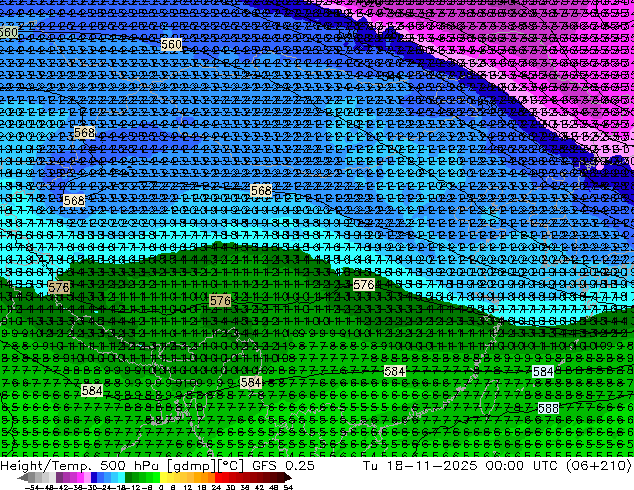
Task: Select the 'Height/Temp.' caption text
Action: 45,465
